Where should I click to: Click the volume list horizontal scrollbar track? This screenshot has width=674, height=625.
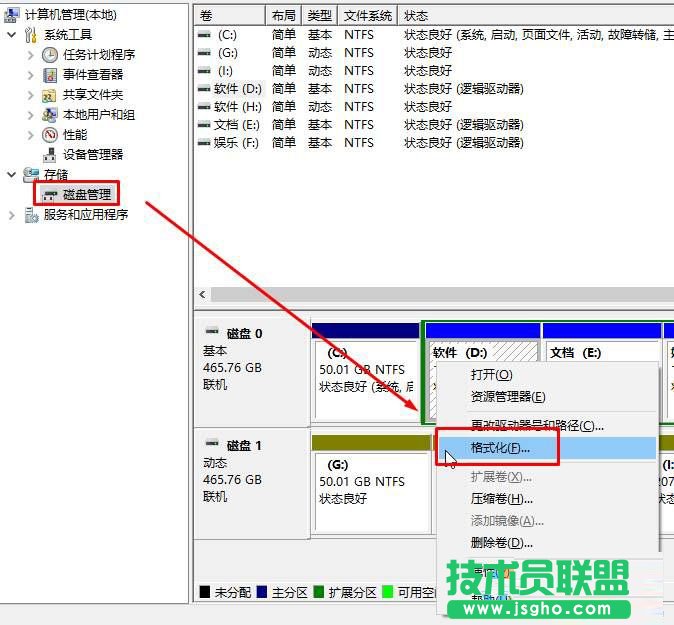pyautogui.click(x=443, y=295)
